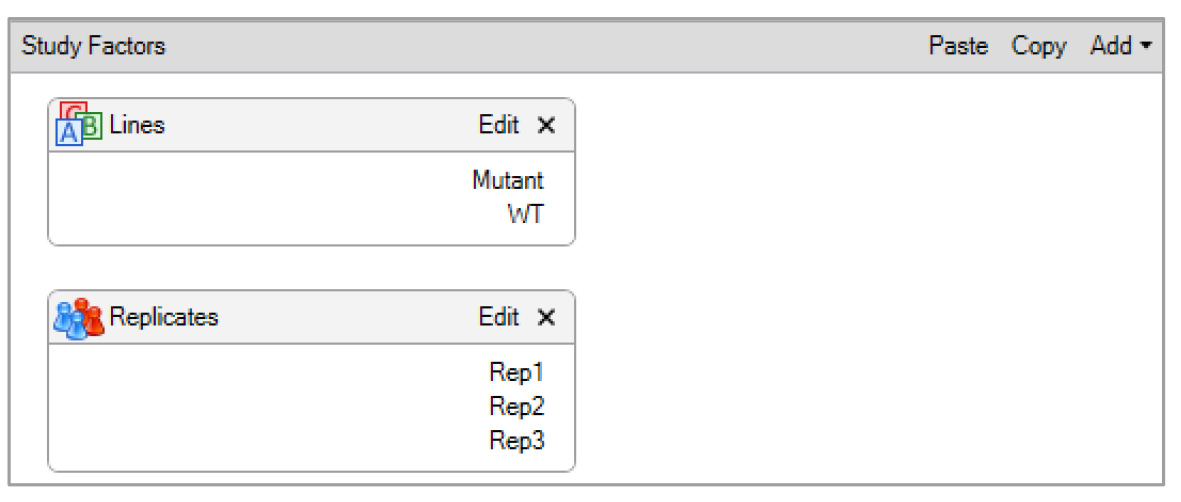1181x502 pixels.
Task: Delete the Replicates factor using its X
Action: click(x=546, y=318)
